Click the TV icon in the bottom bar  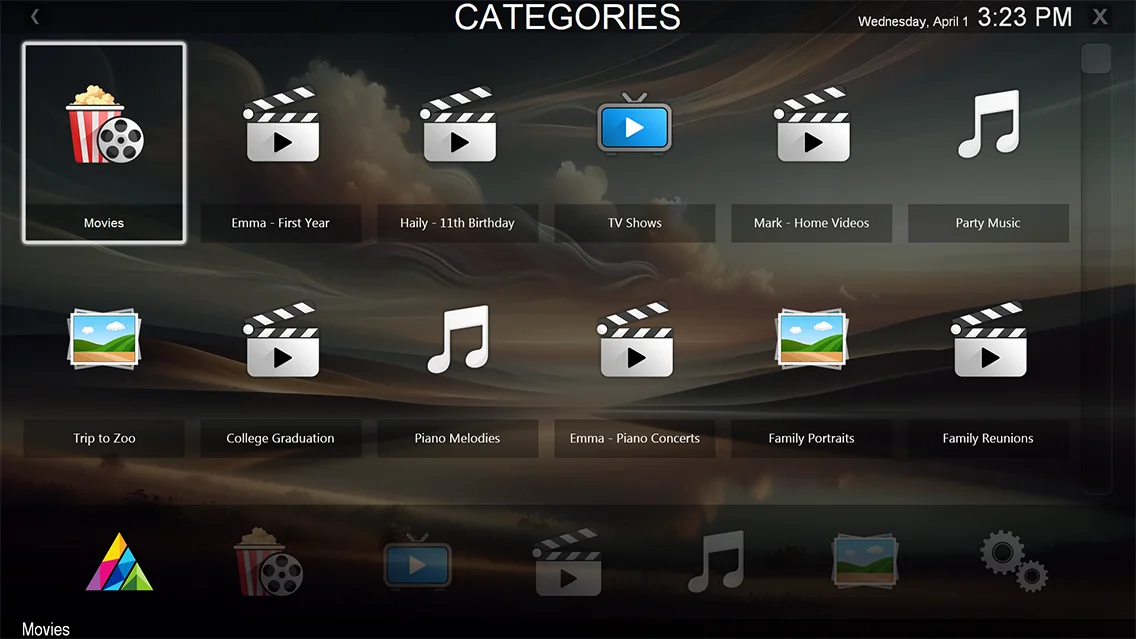tap(418, 561)
